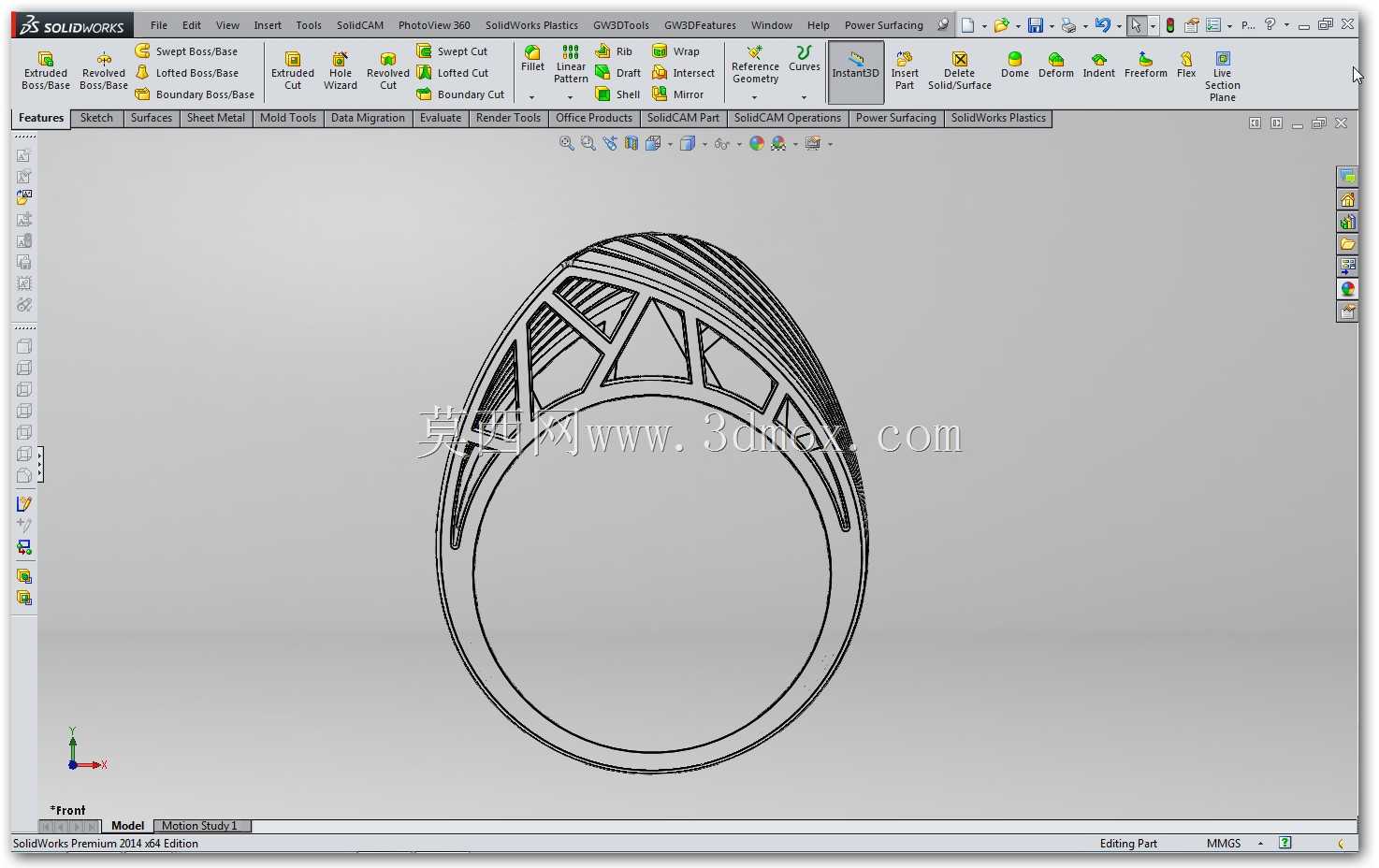
Task: Click the Swept Boss/Base tool
Action: (x=186, y=51)
